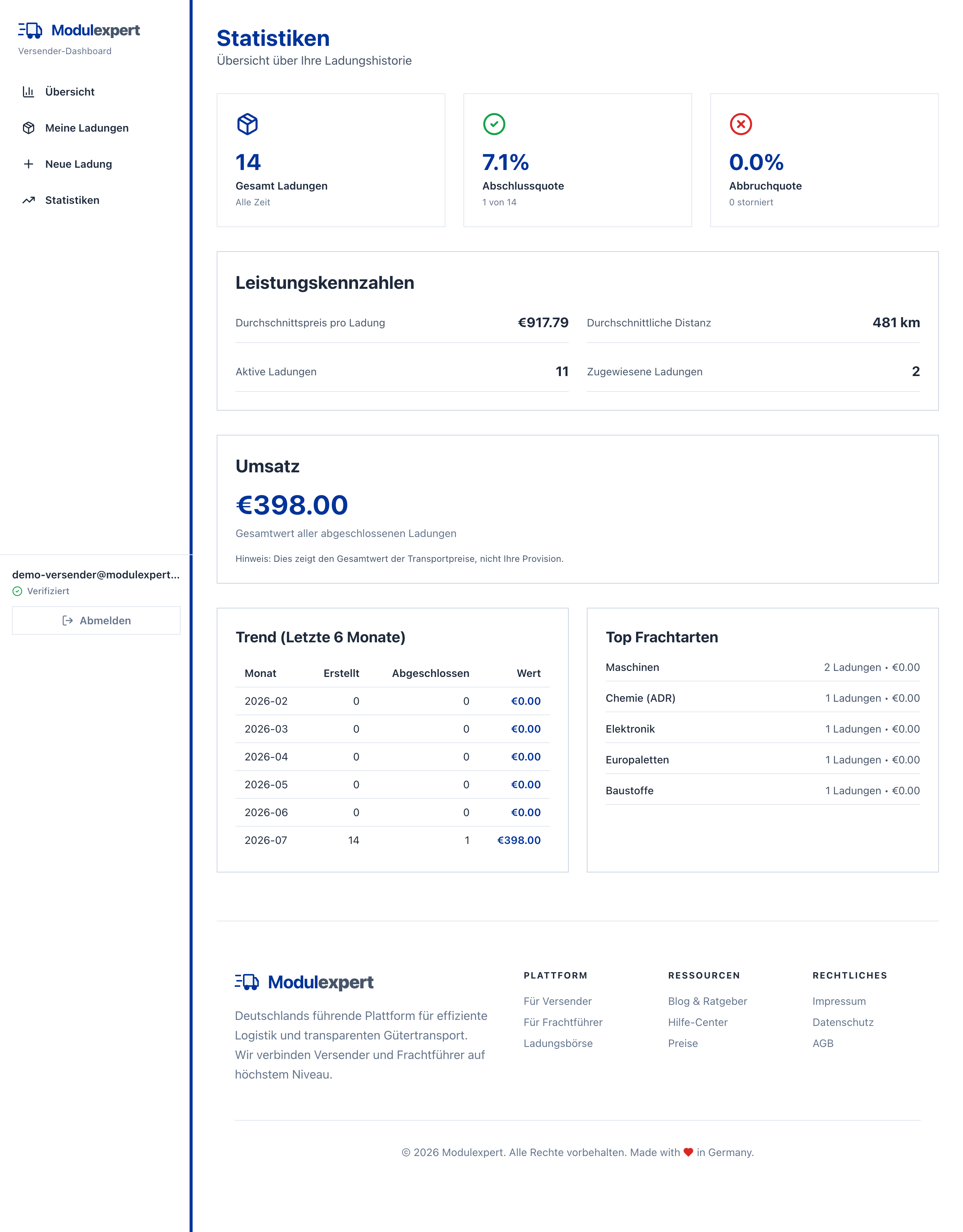This screenshot has width=963, height=1232.
Task: Click the €917.79 average price value
Action: 543,323
